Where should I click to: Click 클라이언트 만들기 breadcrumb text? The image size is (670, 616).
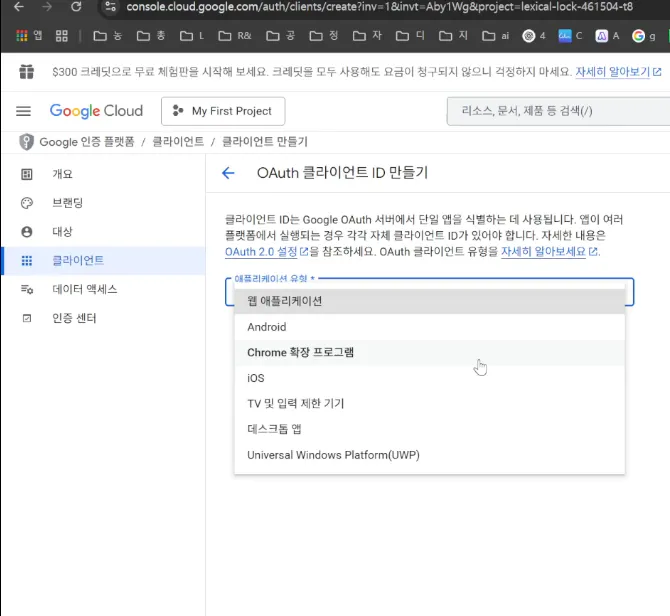pyautogui.click(x=265, y=142)
